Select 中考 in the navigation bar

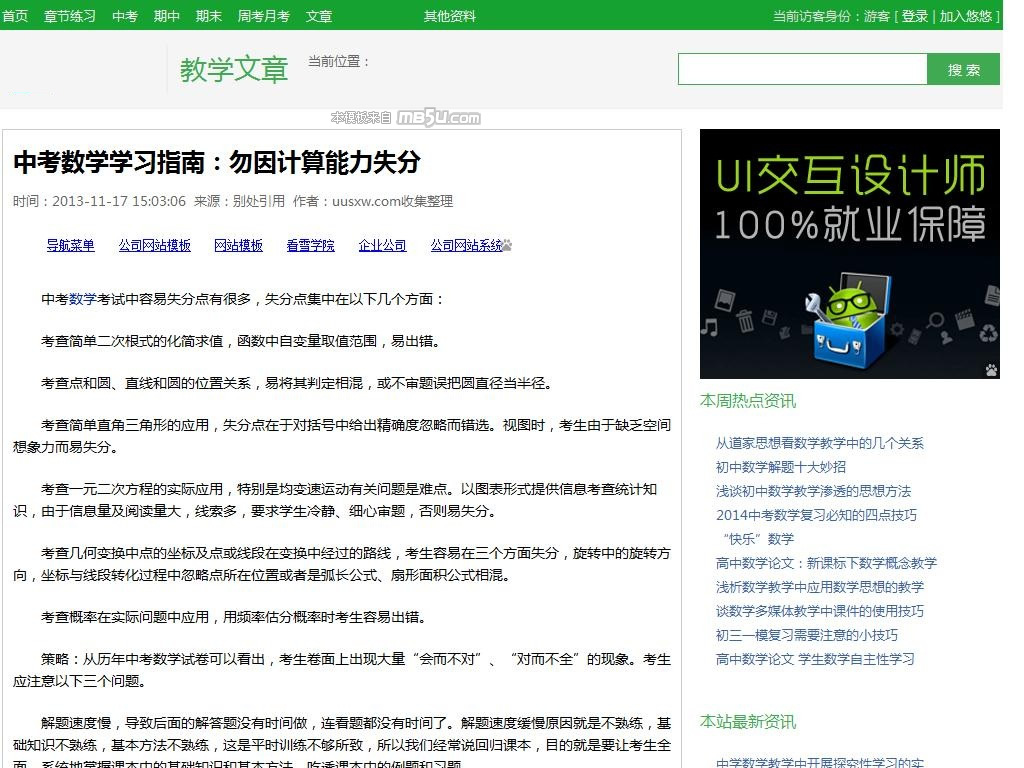pos(125,16)
